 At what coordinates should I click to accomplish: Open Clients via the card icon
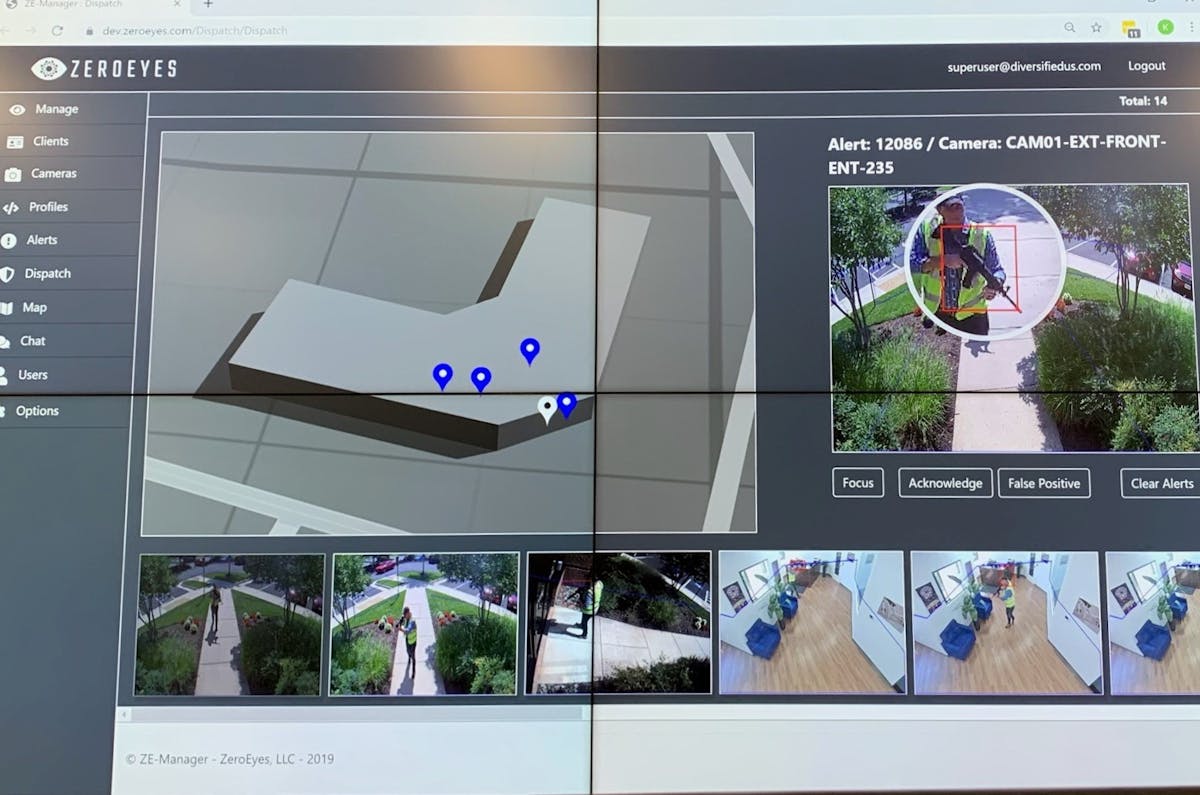point(17,141)
